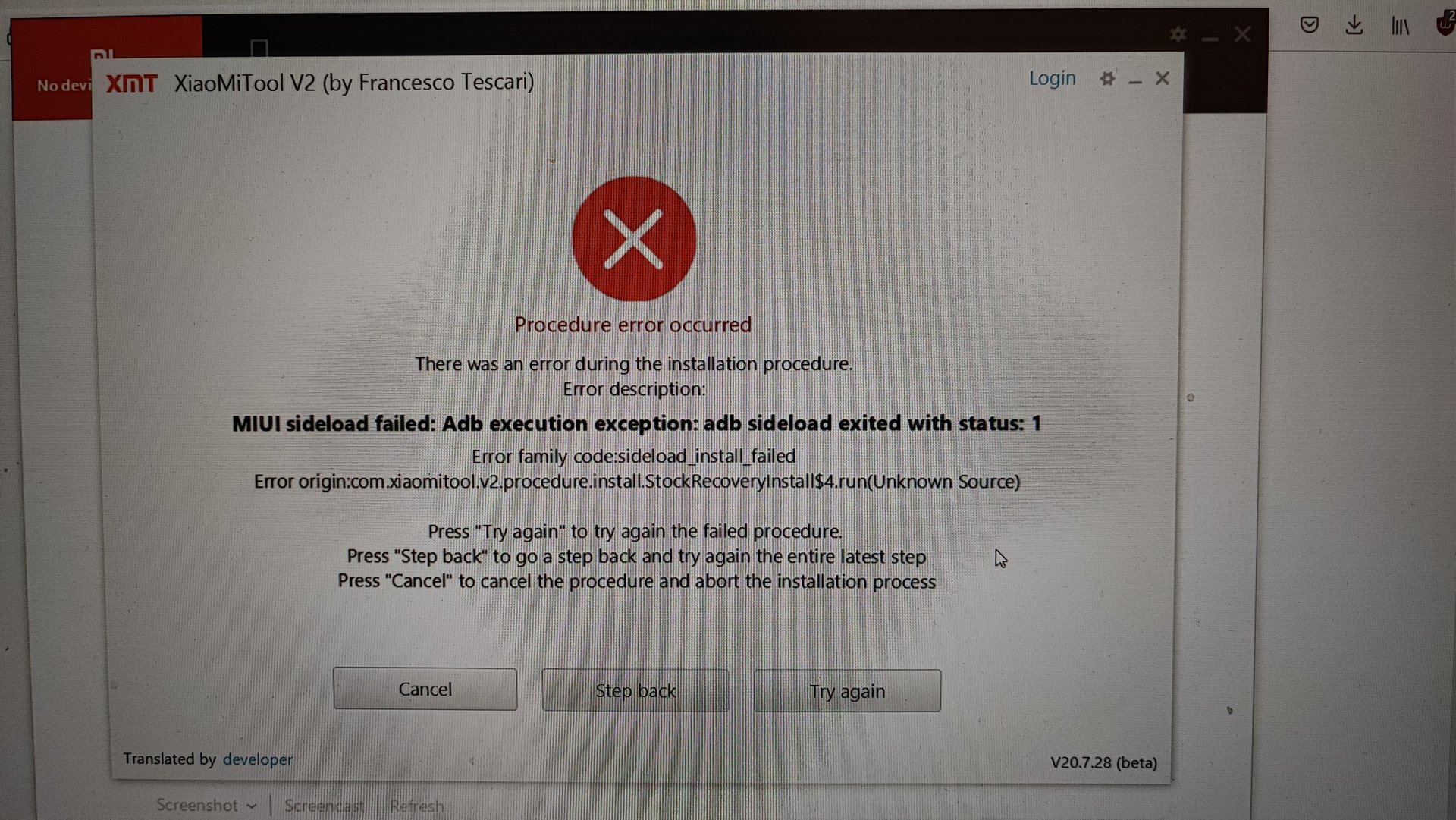
Task: Click the Step back button
Action: point(635,690)
